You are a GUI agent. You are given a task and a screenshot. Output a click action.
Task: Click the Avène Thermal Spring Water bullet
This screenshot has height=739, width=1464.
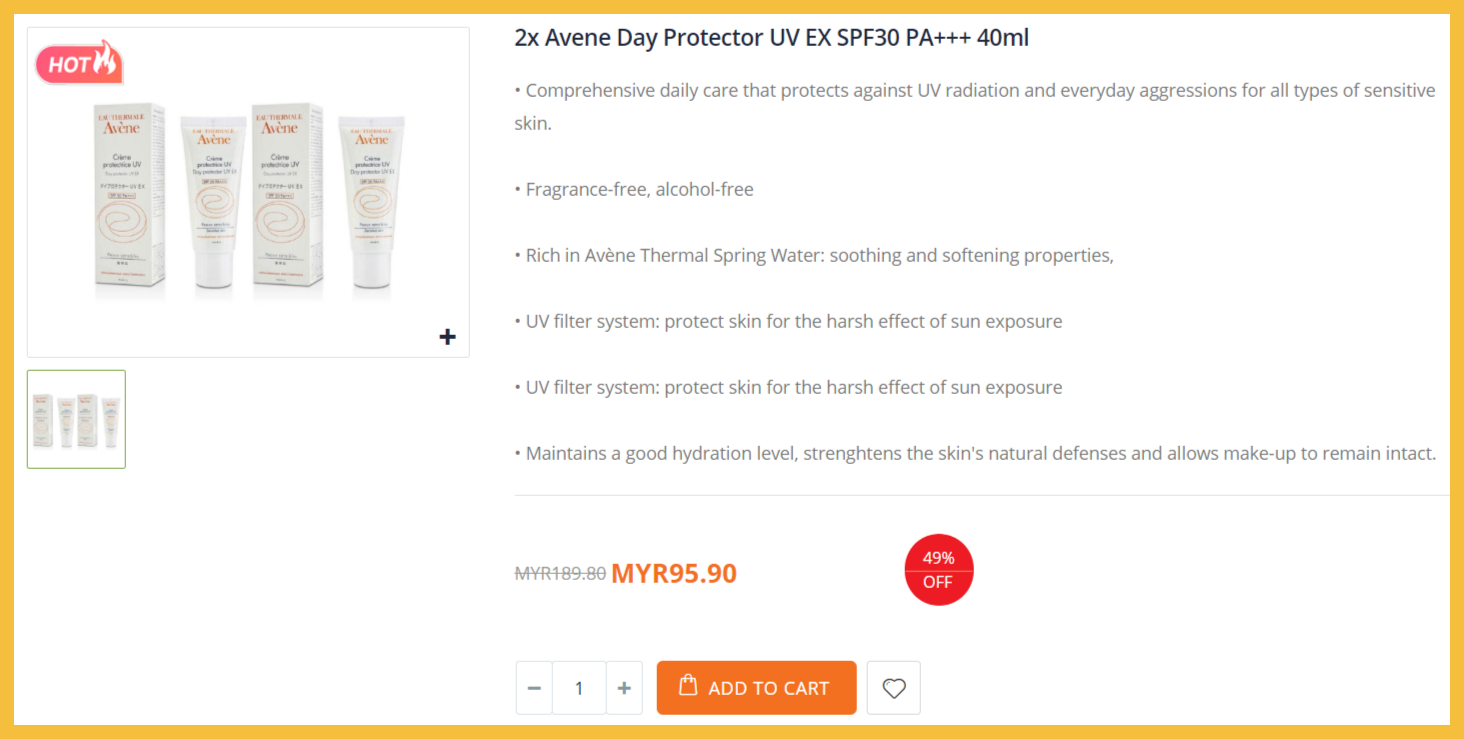[x=819, y=255]
